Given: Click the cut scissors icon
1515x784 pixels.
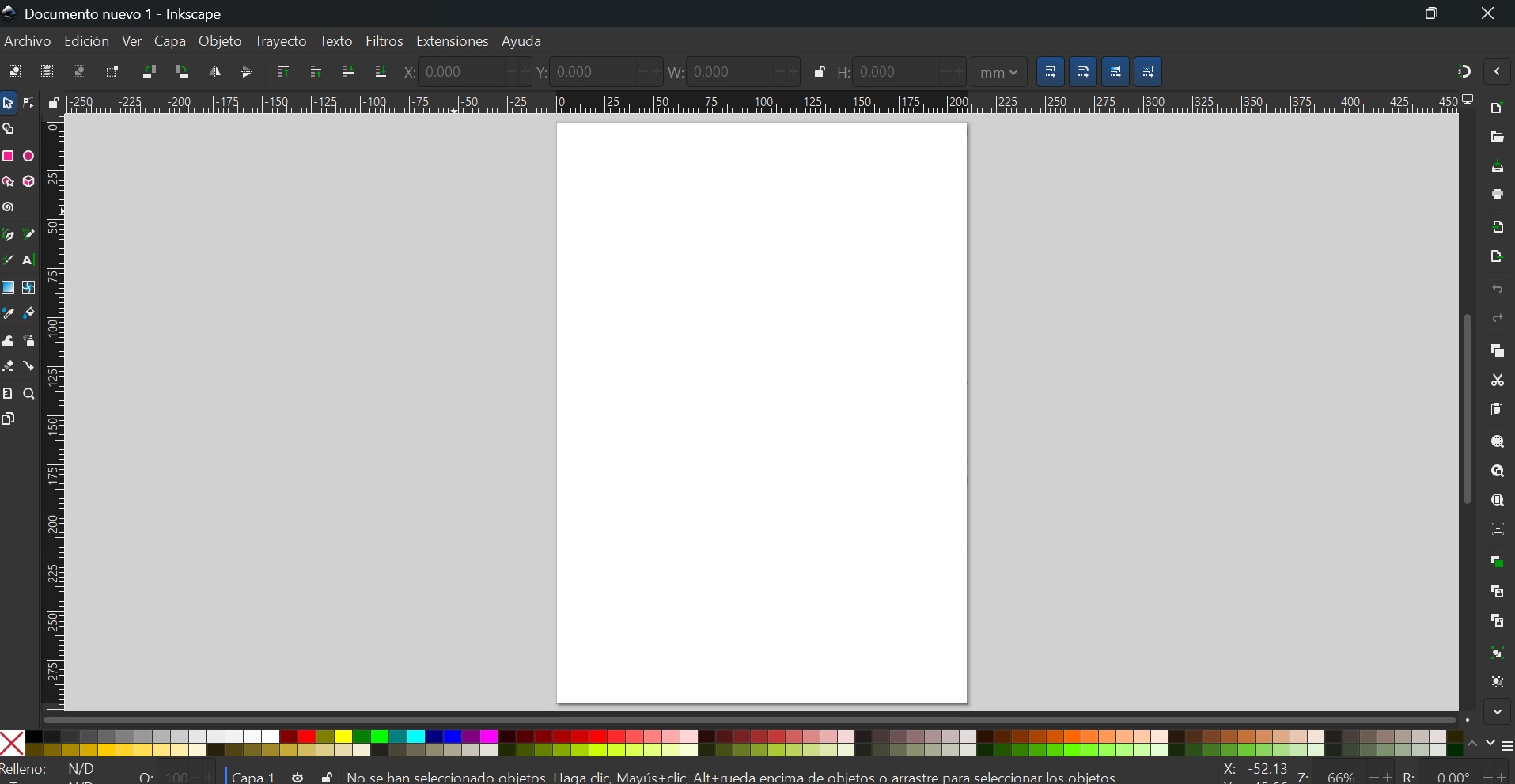Looking at the screenshot, I should [1498, 381].
